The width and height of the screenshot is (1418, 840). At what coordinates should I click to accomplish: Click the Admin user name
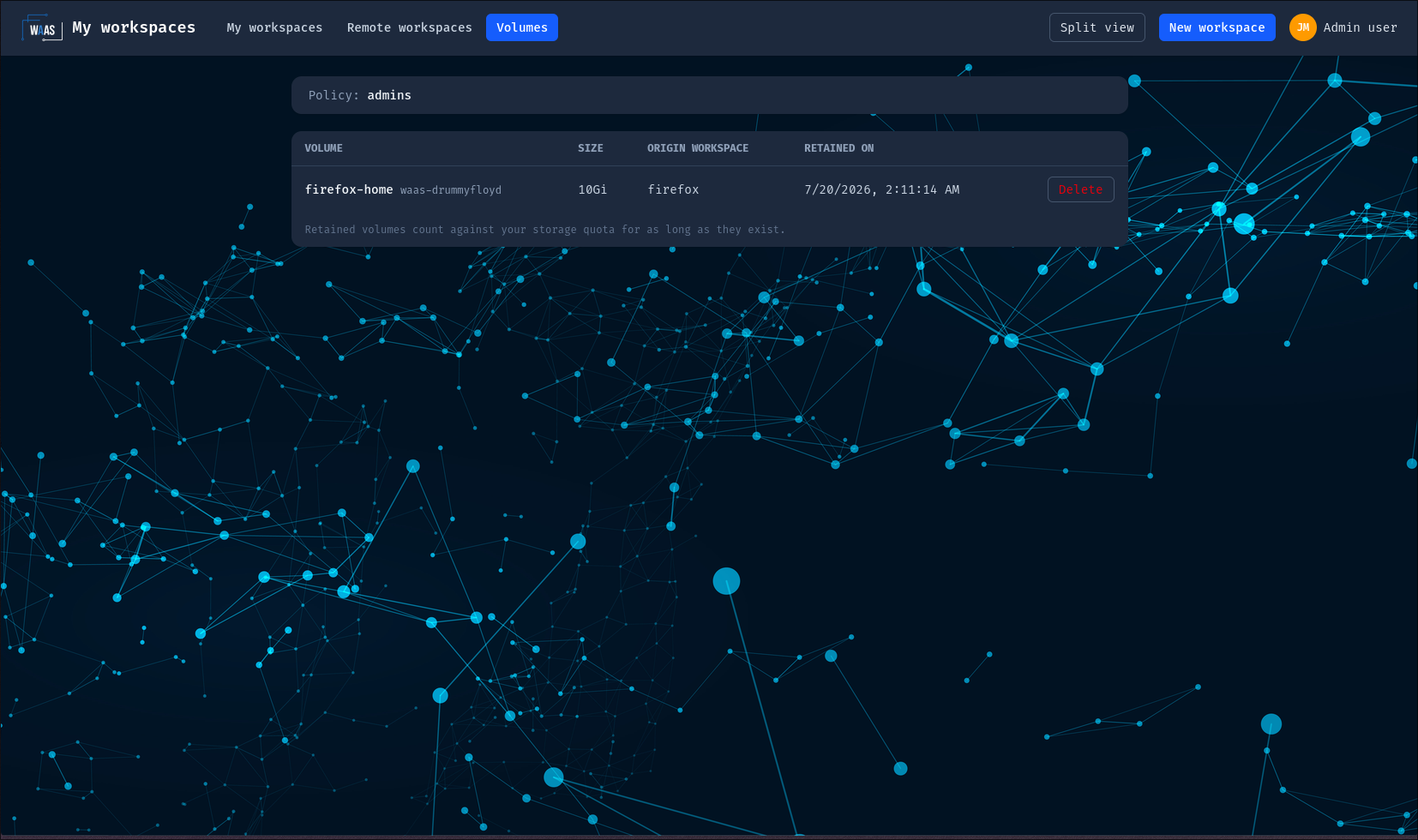[1360, 27]
